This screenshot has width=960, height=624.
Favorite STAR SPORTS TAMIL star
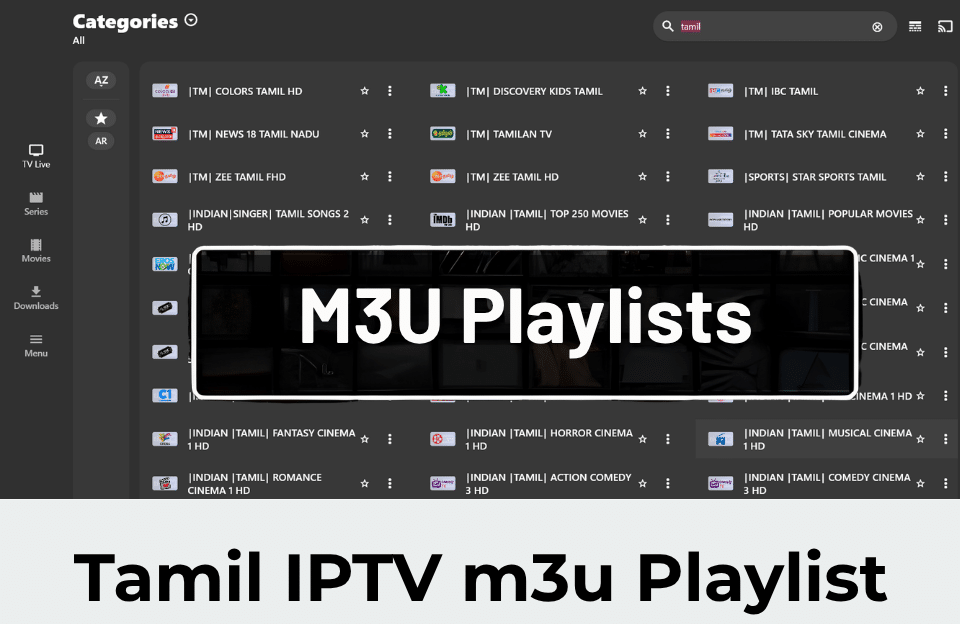tap(920, 176)
